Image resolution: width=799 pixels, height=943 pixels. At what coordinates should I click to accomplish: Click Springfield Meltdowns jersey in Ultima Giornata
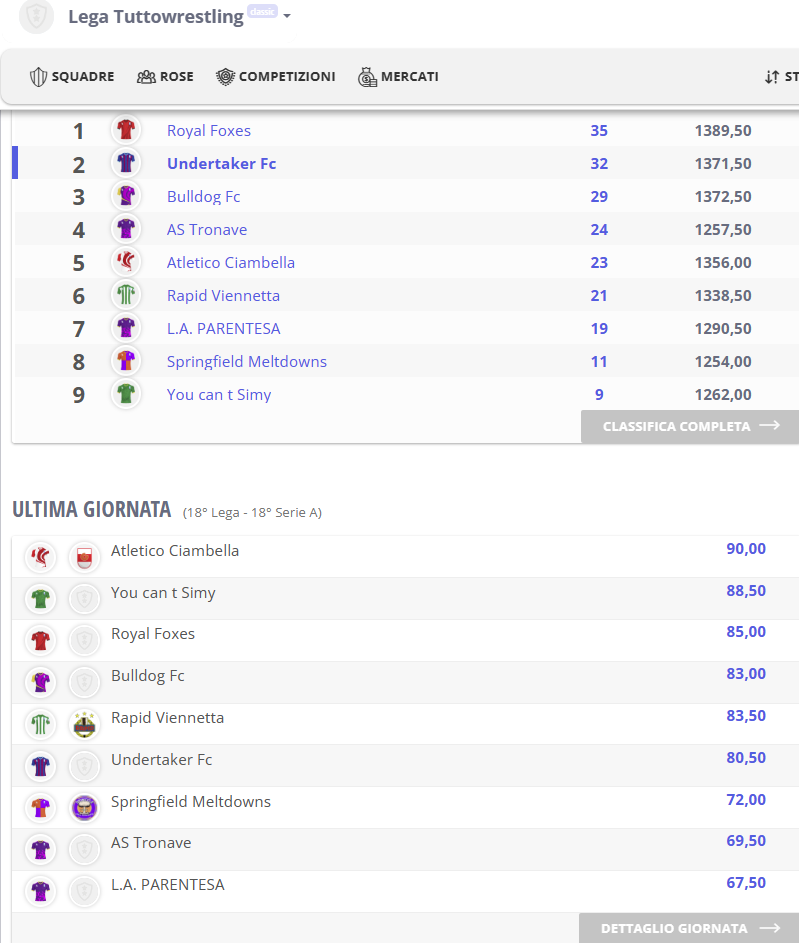(x=40, y=808)
